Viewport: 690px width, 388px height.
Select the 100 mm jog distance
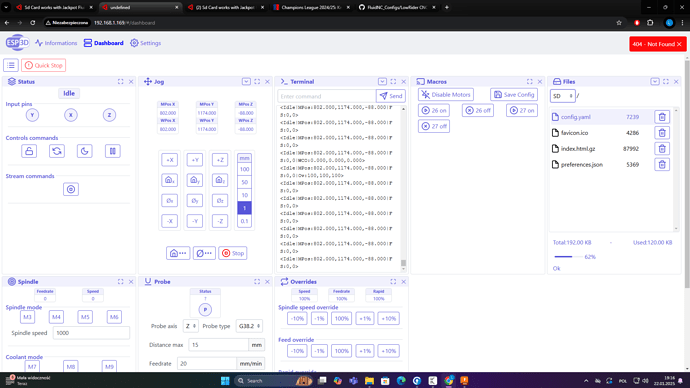click(244, 169)
